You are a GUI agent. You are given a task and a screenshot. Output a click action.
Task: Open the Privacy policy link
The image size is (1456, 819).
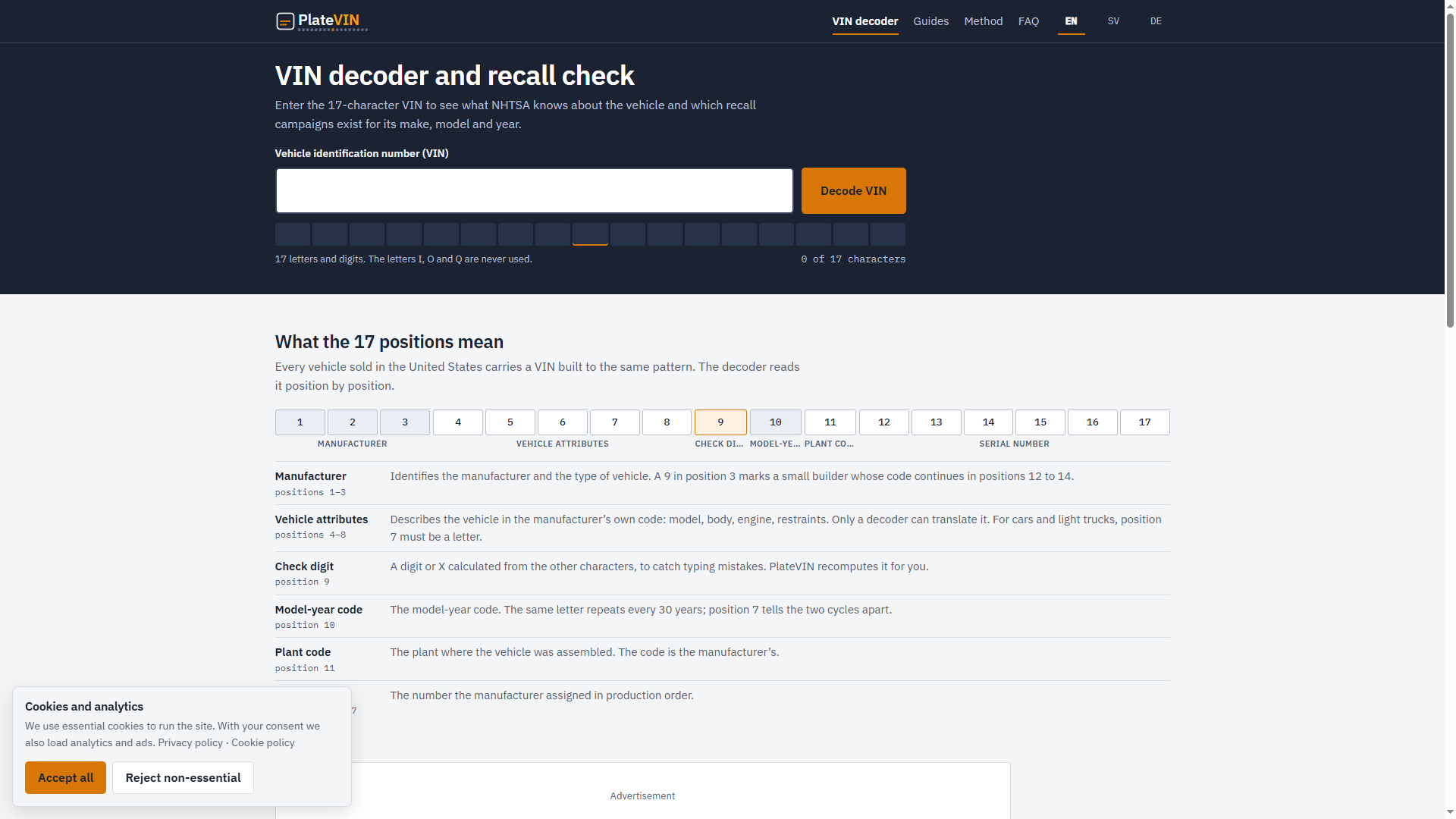click(190, 742)
